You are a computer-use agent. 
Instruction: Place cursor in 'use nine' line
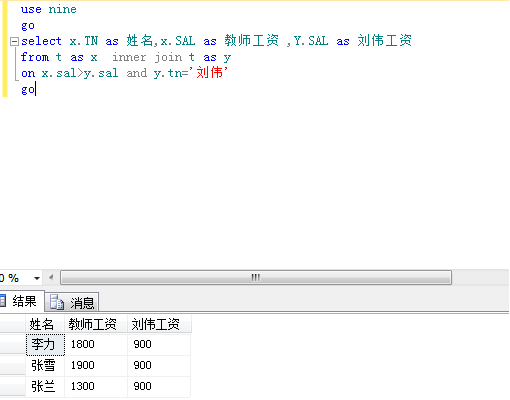[x=49, y=9]
